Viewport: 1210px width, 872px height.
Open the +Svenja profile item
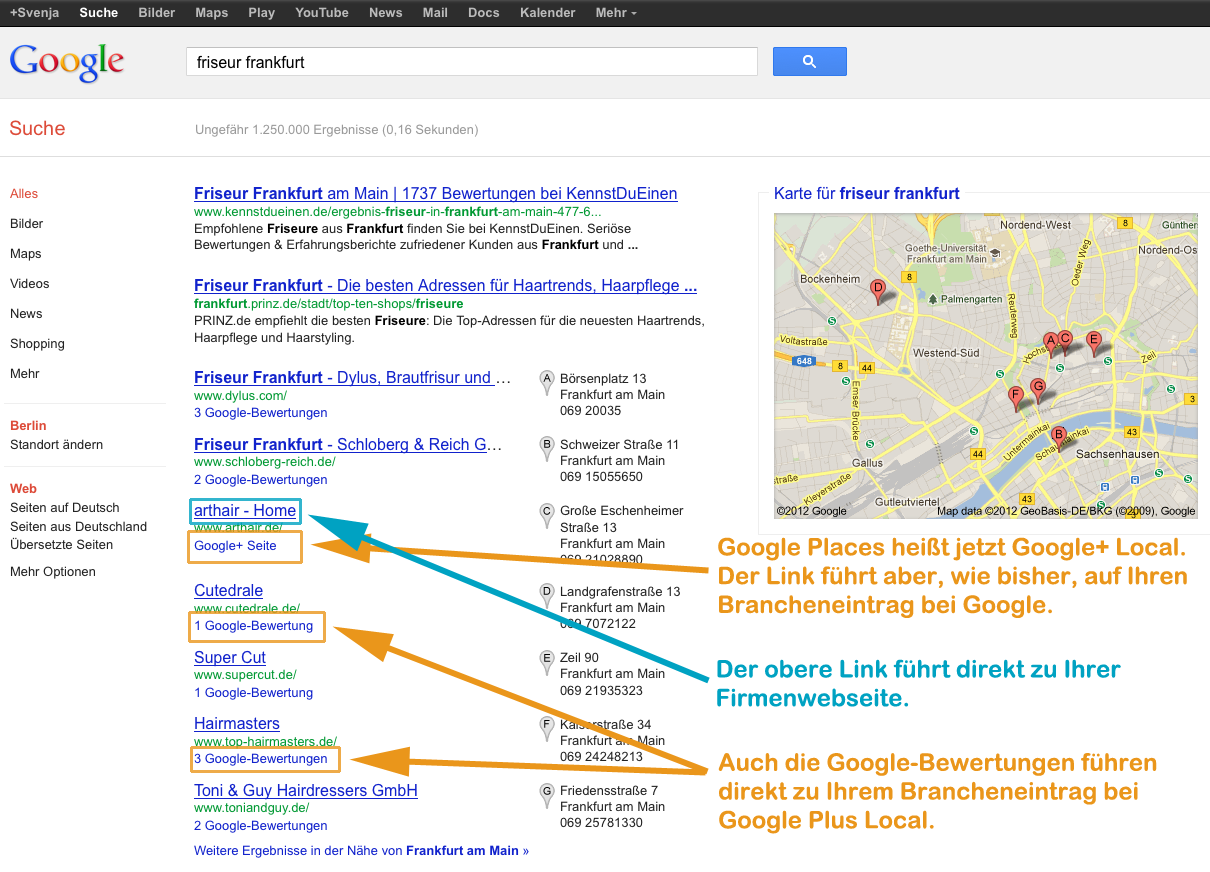(34, 13)
